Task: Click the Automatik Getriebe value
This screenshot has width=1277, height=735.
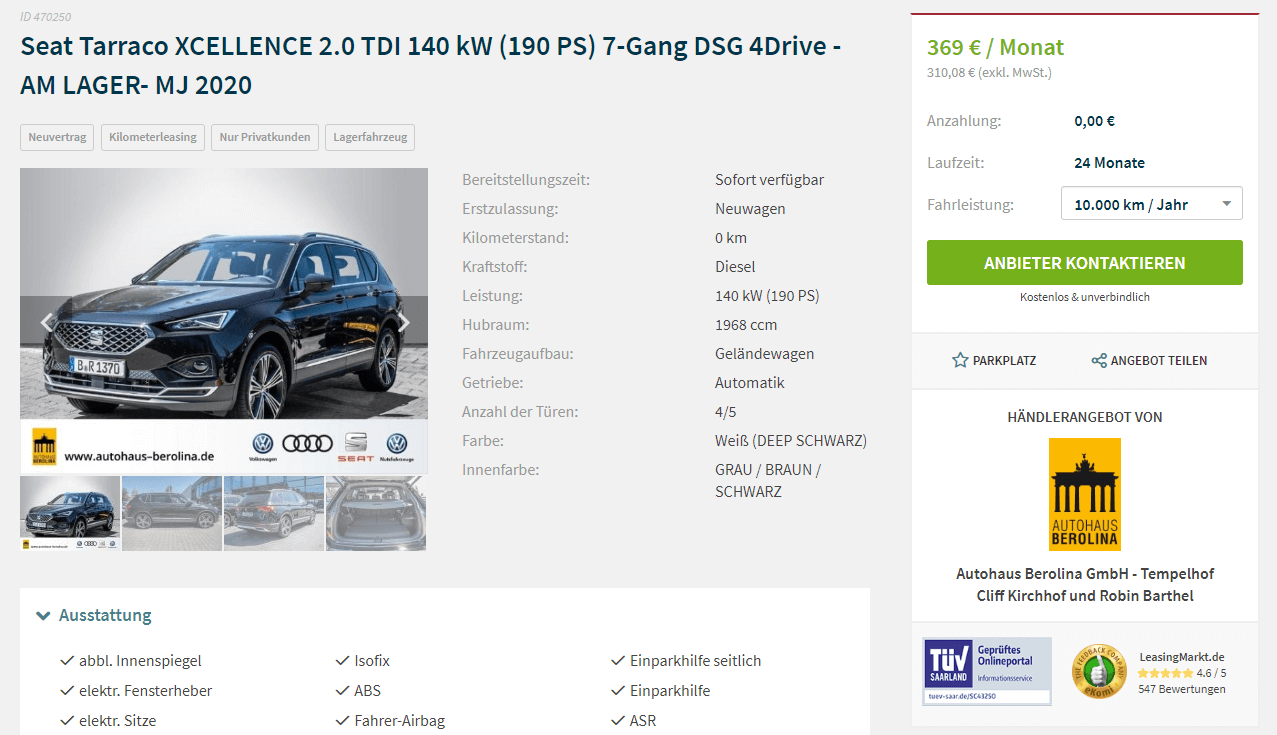Action: (750, 383)
